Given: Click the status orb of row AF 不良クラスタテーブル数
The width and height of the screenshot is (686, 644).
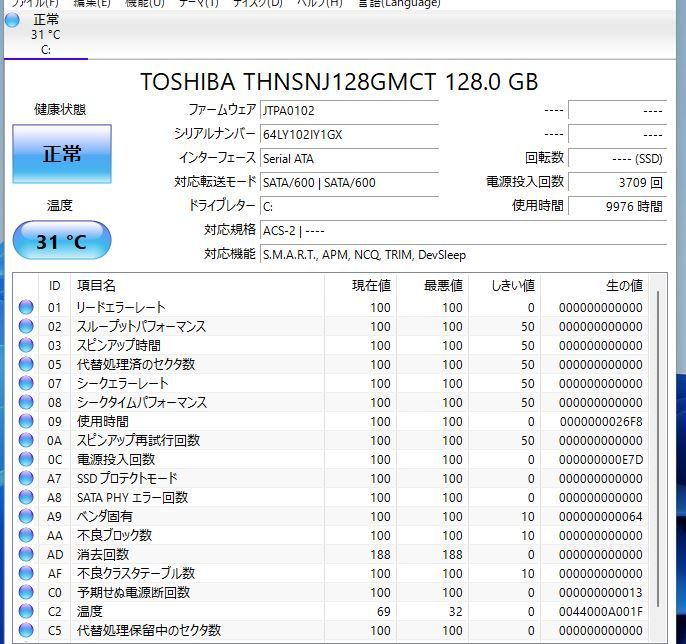Looking at the screenshot, I should click(x=26, y=574).
